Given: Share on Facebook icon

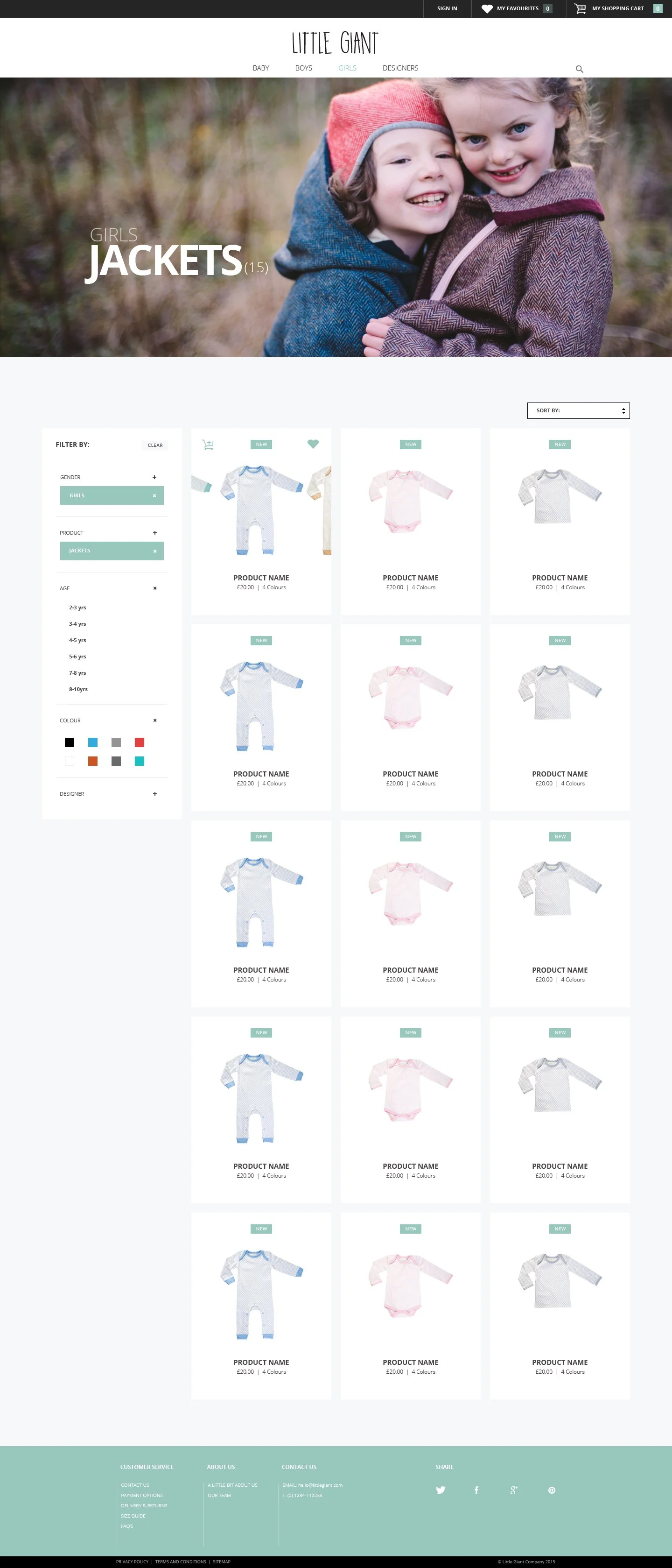Looking at the screenshot, I should (476, 1490).
